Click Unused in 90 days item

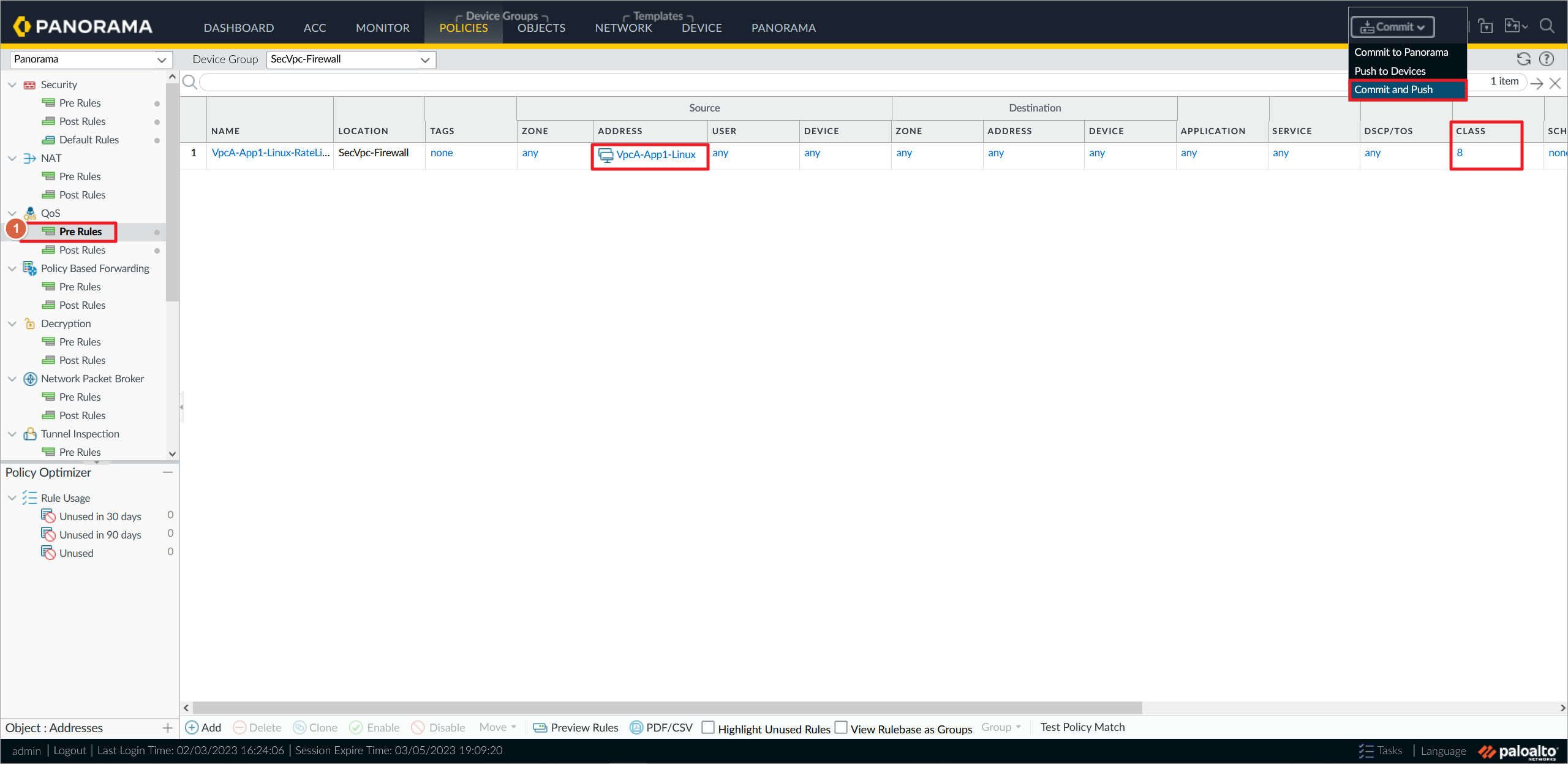click(100, 535)
